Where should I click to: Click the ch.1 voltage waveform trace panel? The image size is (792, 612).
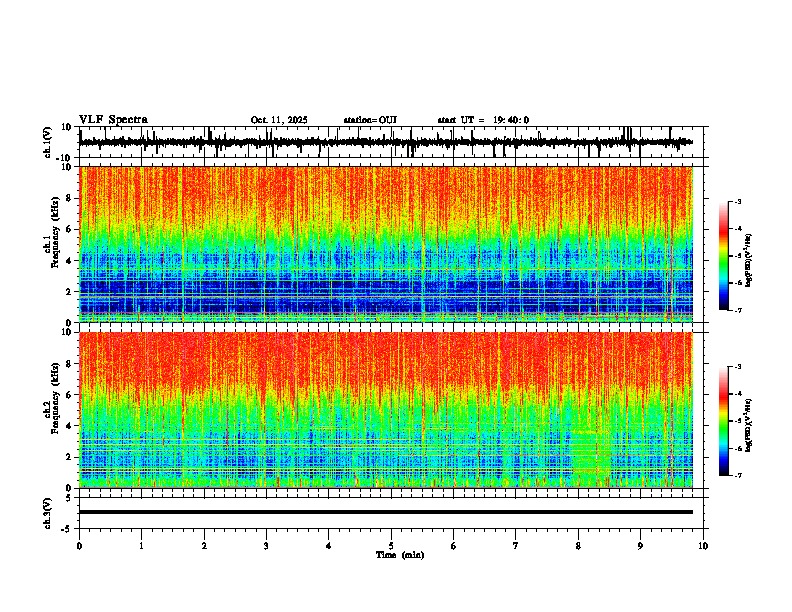click(391, 142)
